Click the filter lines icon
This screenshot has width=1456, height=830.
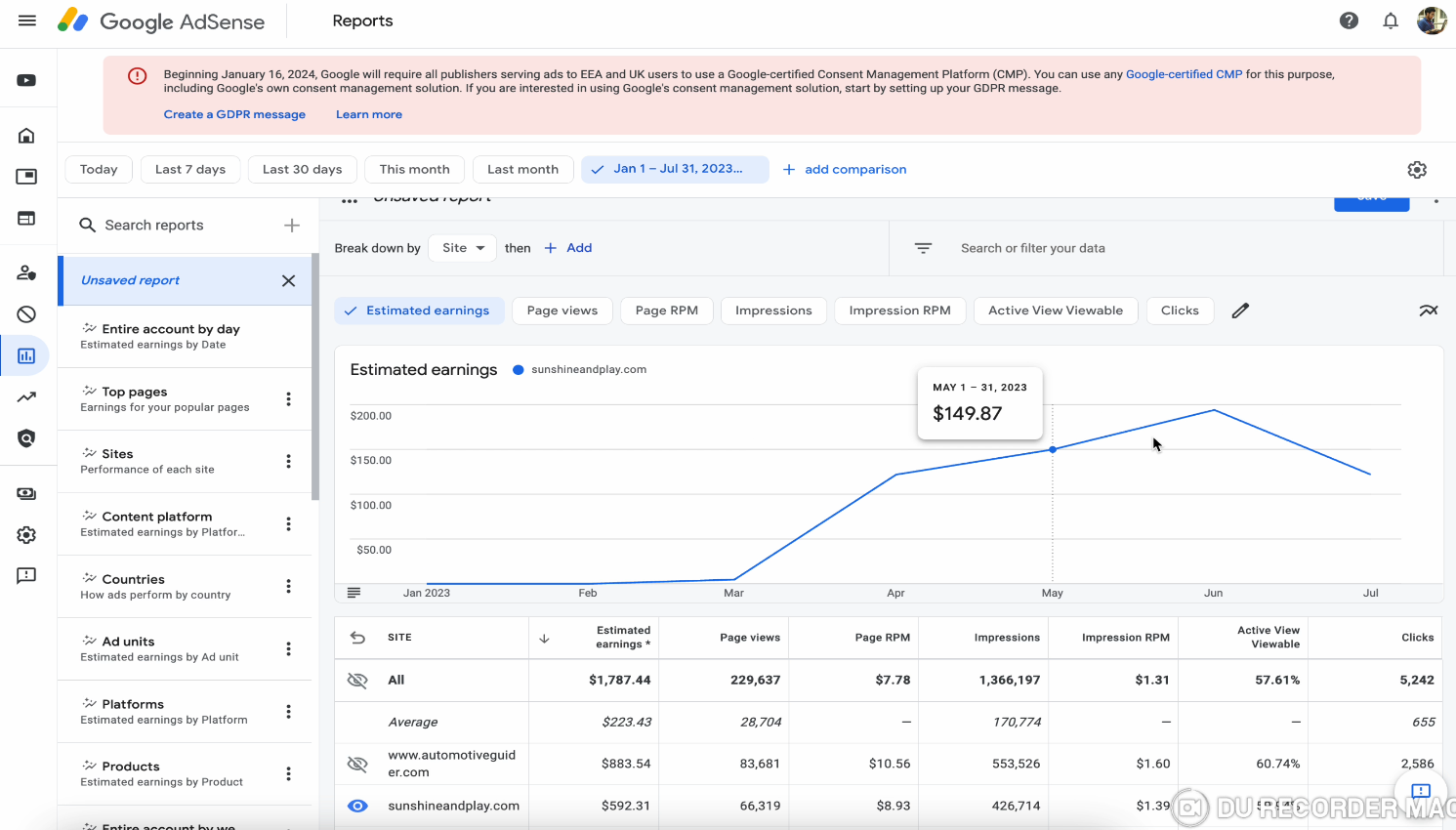pos(923,248)
